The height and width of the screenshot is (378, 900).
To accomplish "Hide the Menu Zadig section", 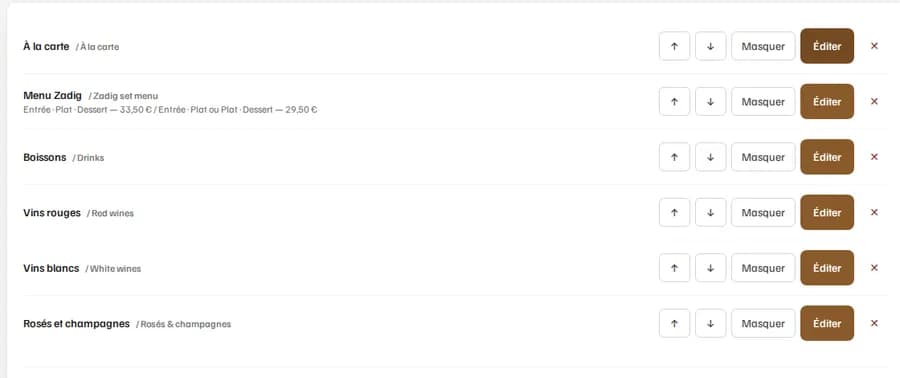I will click(763, 102).
